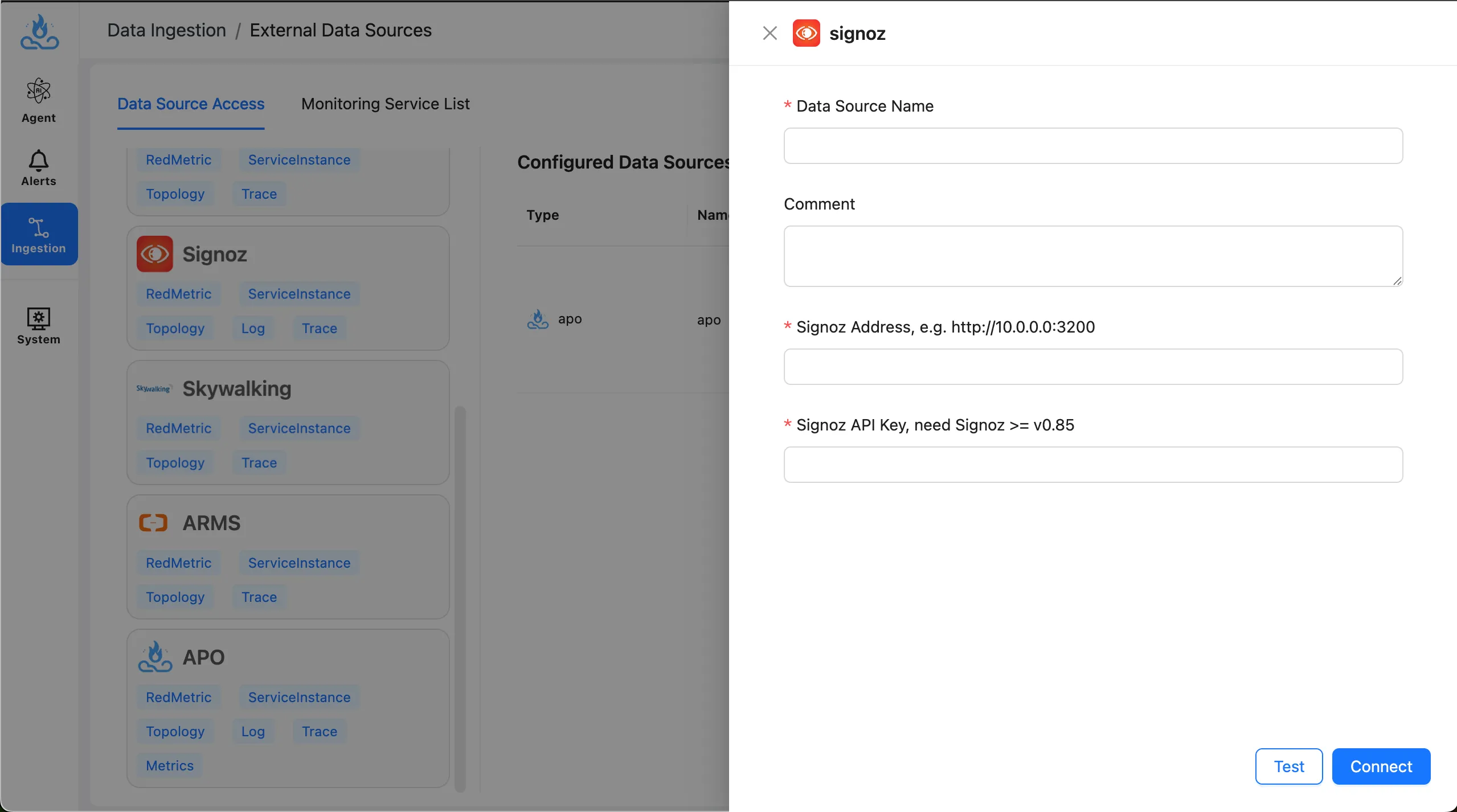
Task: Click the APO flame logo at top-left
Action: tap(39, 32)
